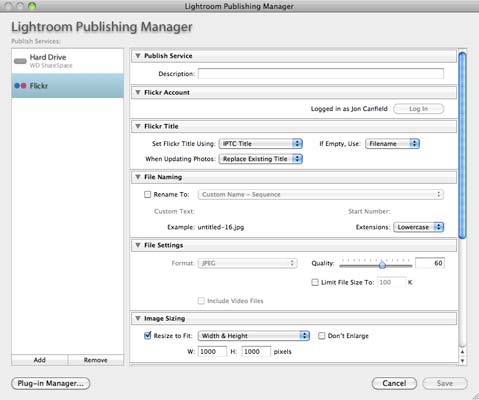Collapse the Image Sizing section
This screenshot has width=479, height=400.
138,318
